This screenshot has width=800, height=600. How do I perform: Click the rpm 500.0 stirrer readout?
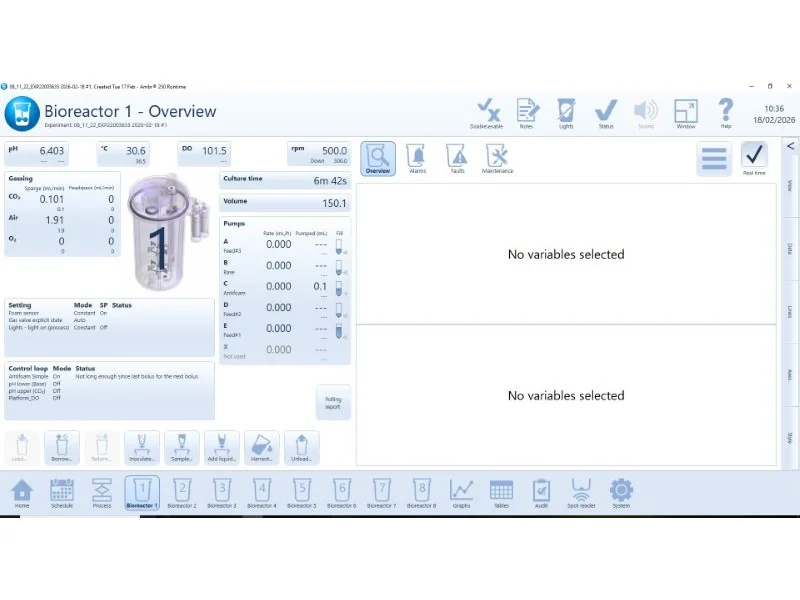pyautogui.click(x=319, y=154)
